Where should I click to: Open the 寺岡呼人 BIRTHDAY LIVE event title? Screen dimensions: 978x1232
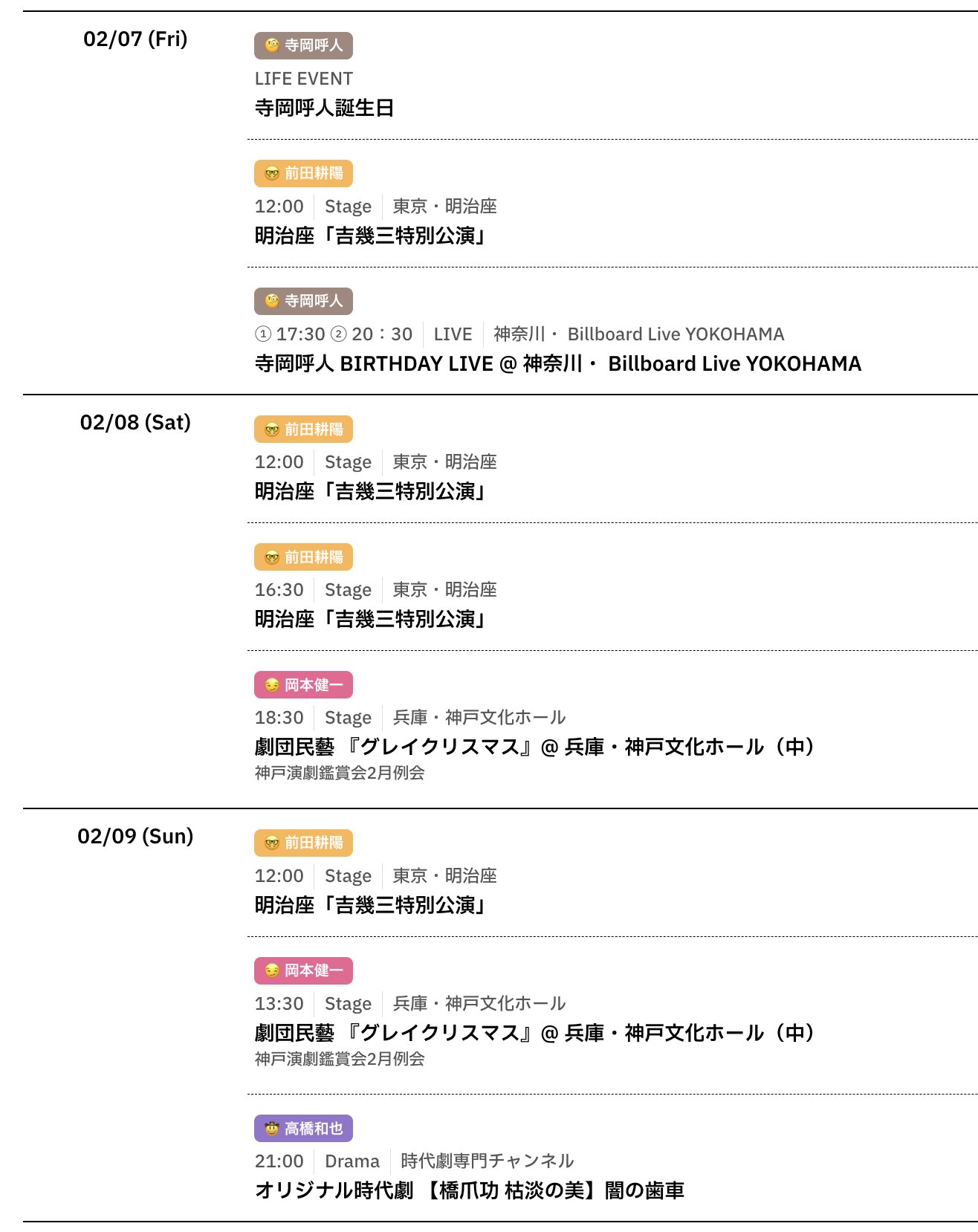pyautogui.click(x=557, y=364)
